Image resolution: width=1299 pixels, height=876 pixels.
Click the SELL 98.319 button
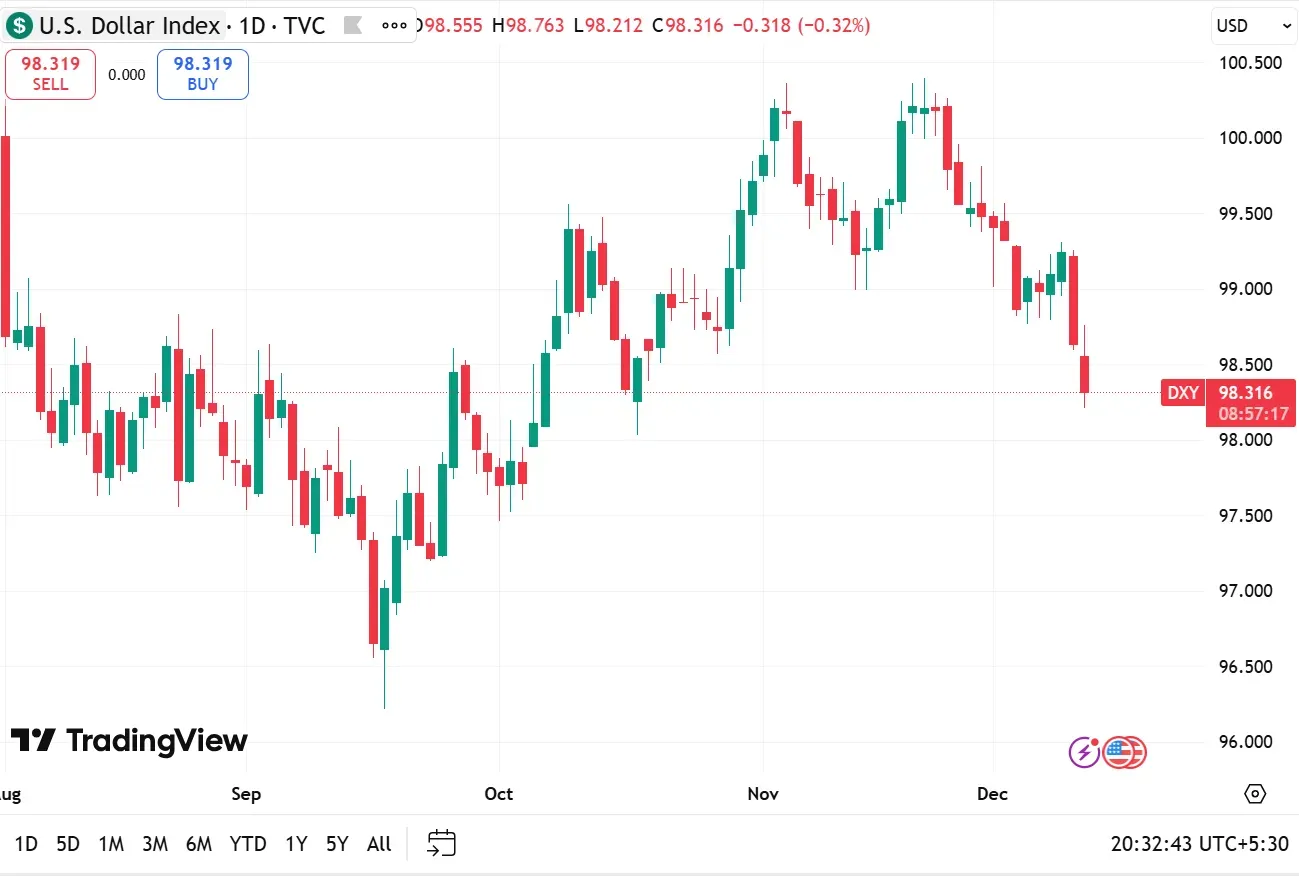tap(50, 74)
